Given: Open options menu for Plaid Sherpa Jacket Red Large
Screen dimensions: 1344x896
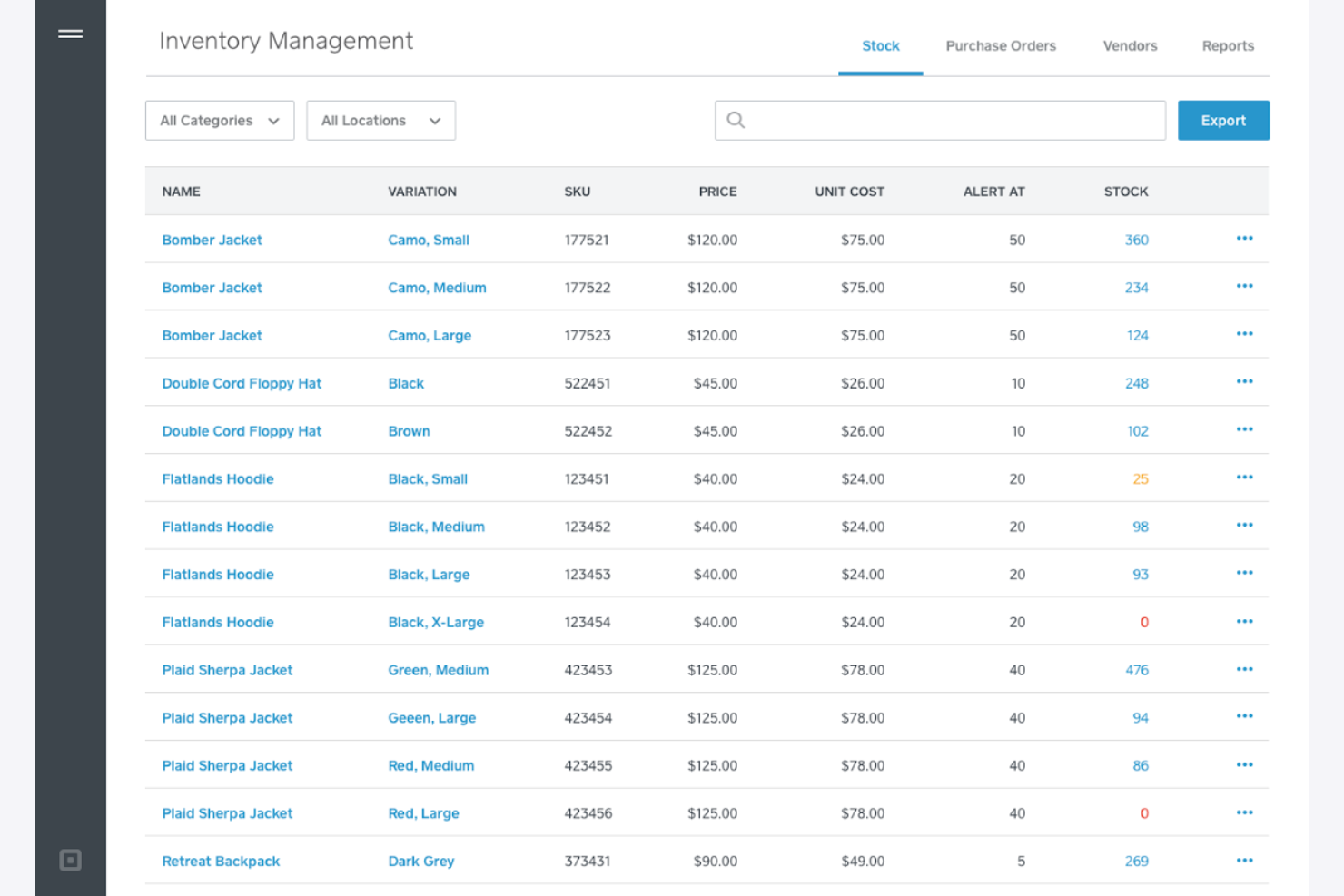Looking at the screenshot, I should (x=1244, y=812).
